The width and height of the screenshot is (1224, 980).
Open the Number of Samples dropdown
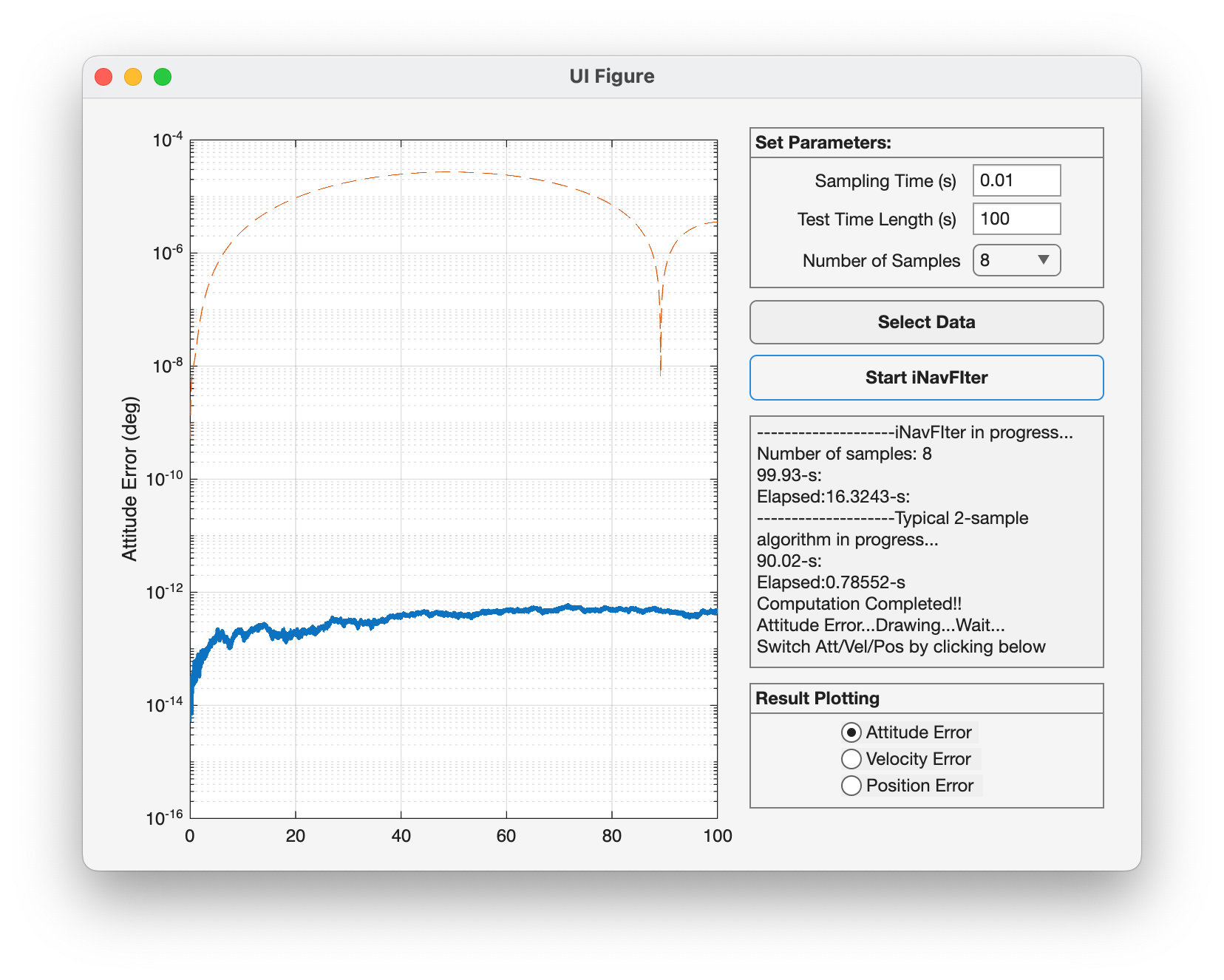pos(1016,260)
